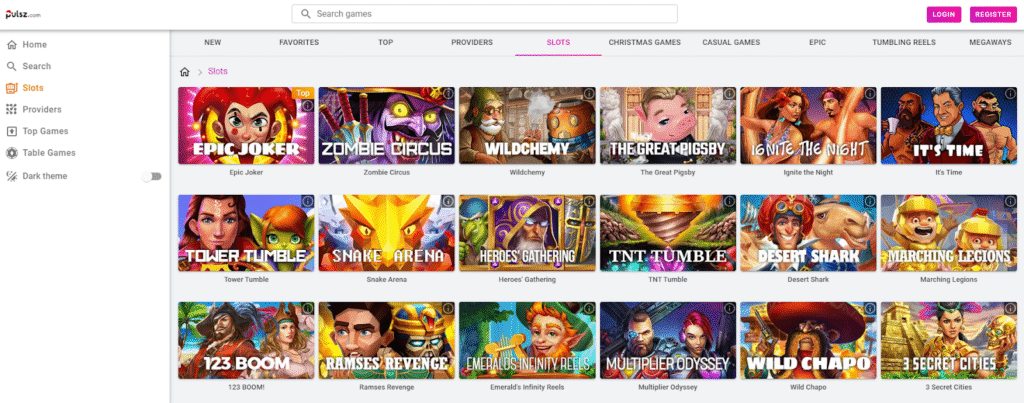
Task: Click Home label in the sidebar
Action: (x=35, y=44)
